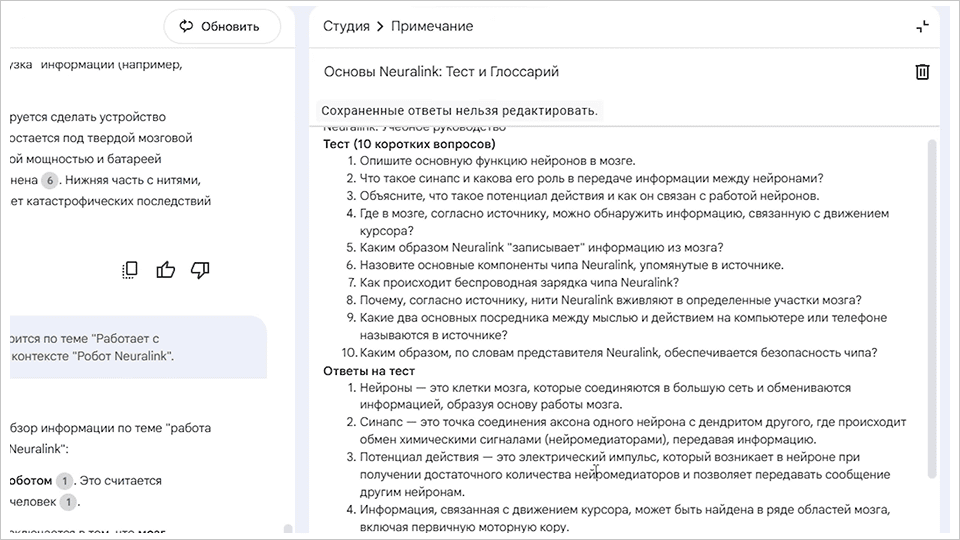Click question 6 about компоненты чипа Neuralink

[571, 265]
